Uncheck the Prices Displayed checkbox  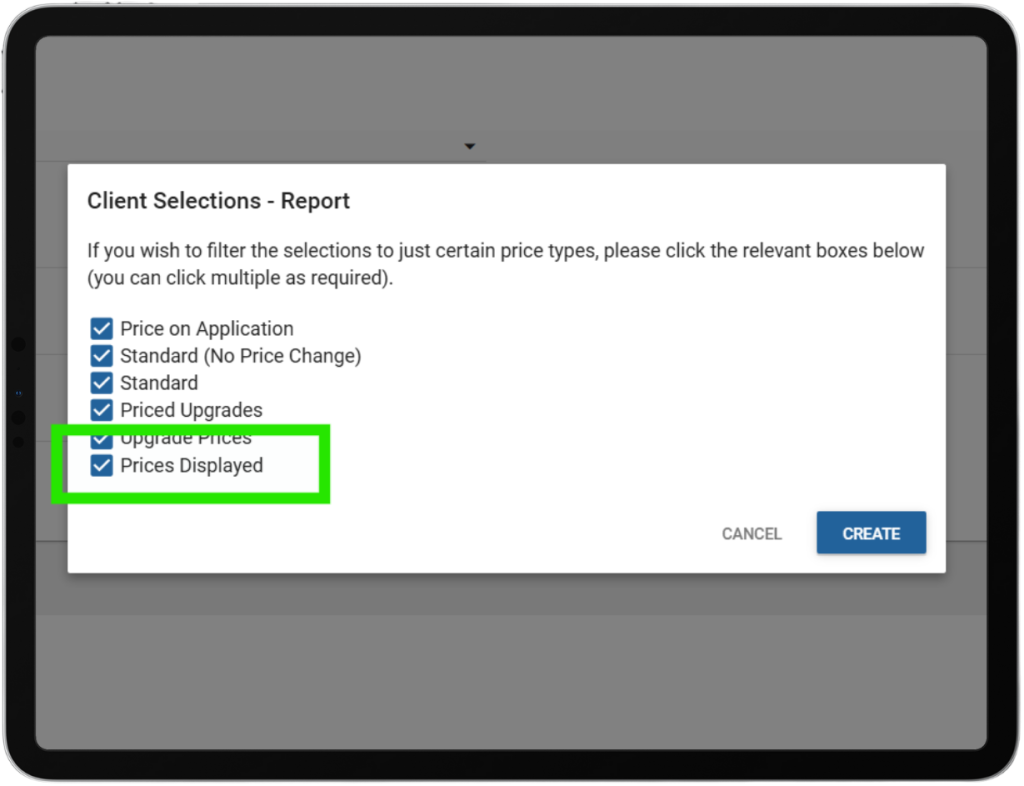101,466
